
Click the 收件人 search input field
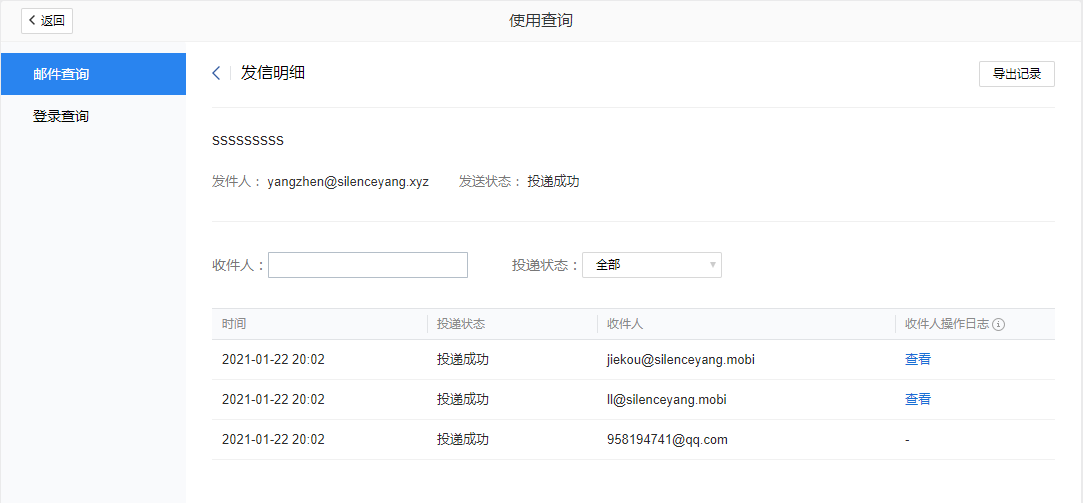click(367, 265)
